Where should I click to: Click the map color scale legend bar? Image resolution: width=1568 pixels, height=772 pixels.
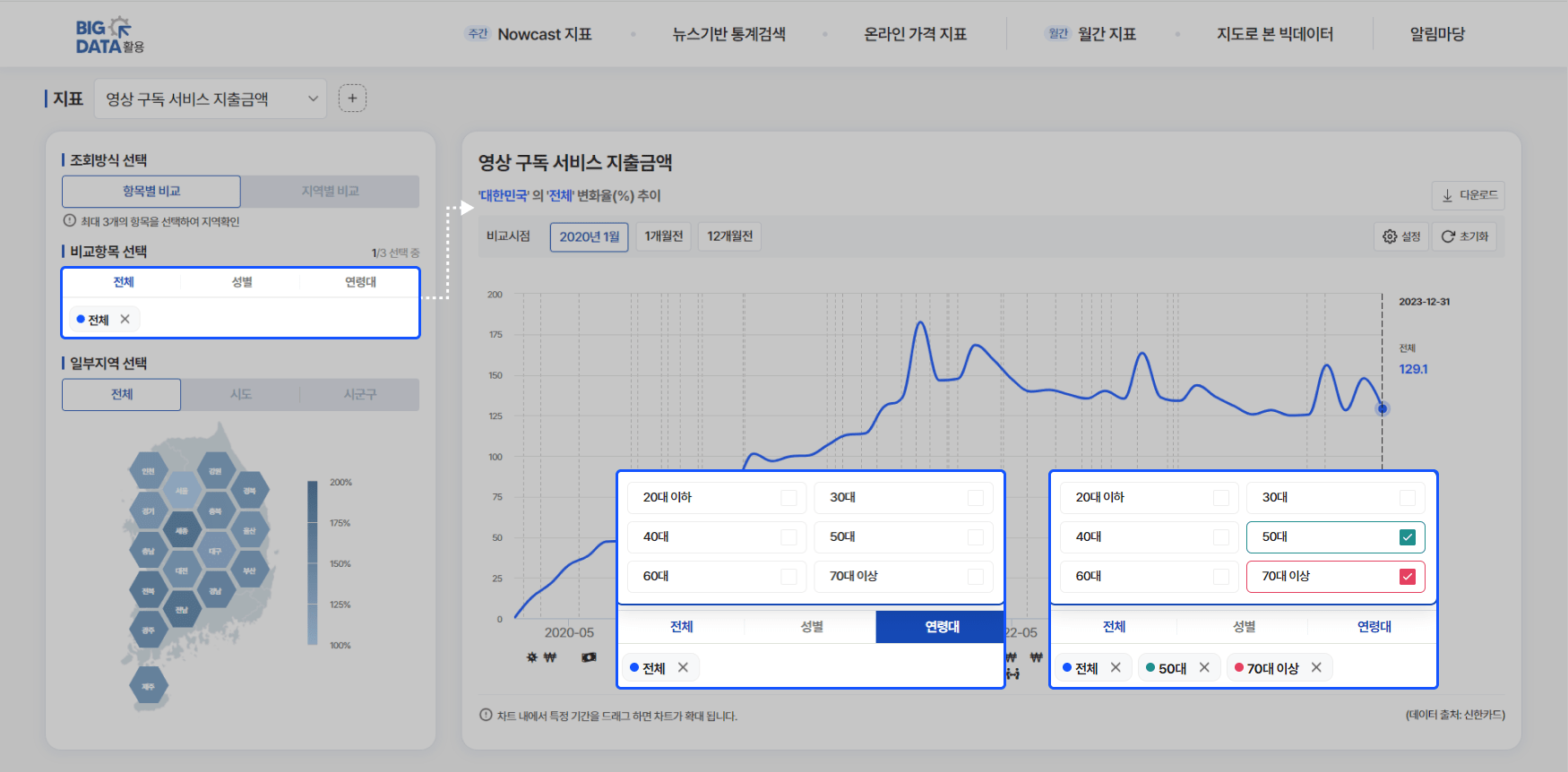pyautogui.click(x=313, y=562)
